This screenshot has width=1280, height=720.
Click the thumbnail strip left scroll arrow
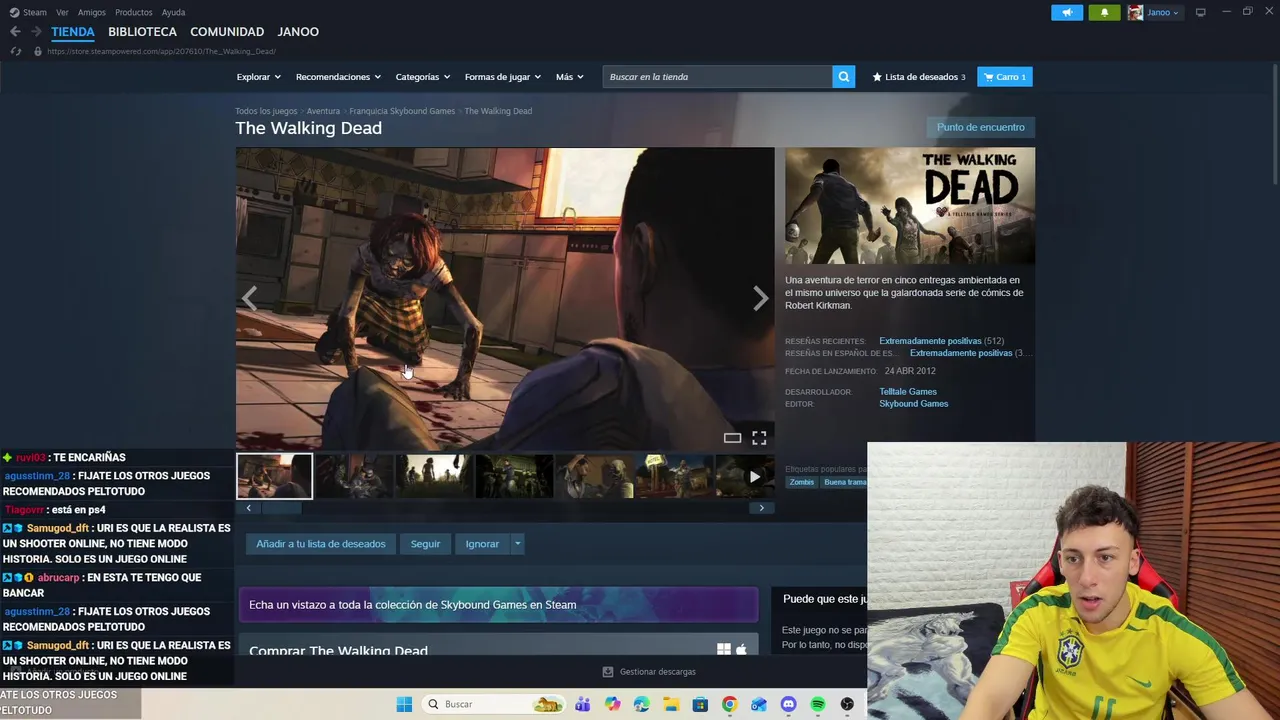pyautogui.click(x=249, y=508)
